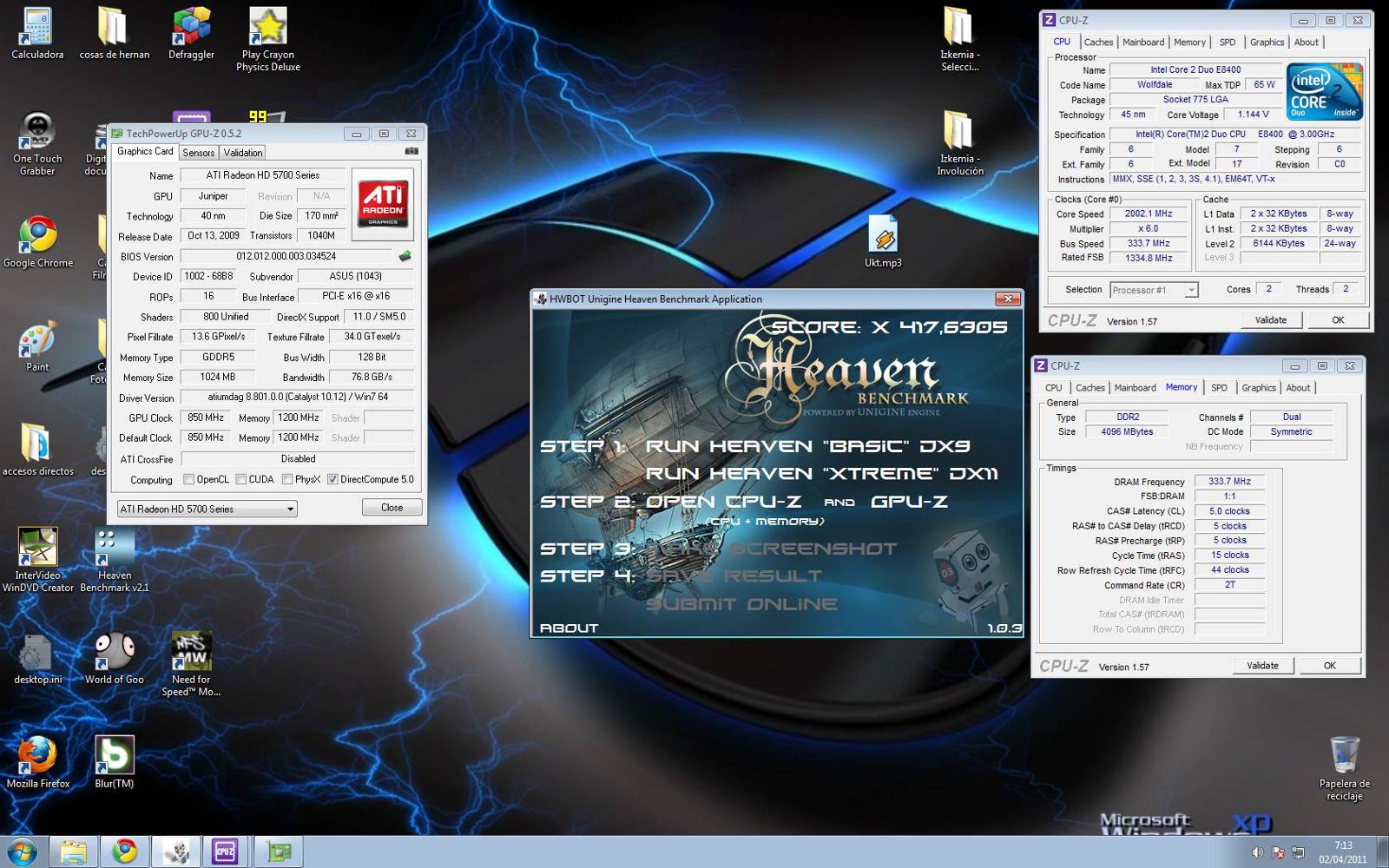Image resolution: width=1389 pixels, height=868 pixels.
Task: Click the CPU Name field Intel Core 2 Duo E8400
Action: [x=1195, y=69]
